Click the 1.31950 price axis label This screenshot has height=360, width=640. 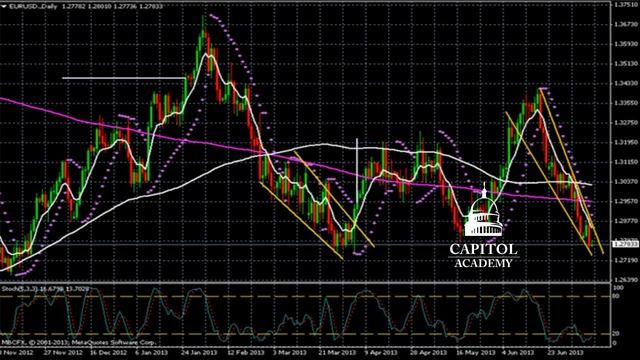click(x=625, y=142)
